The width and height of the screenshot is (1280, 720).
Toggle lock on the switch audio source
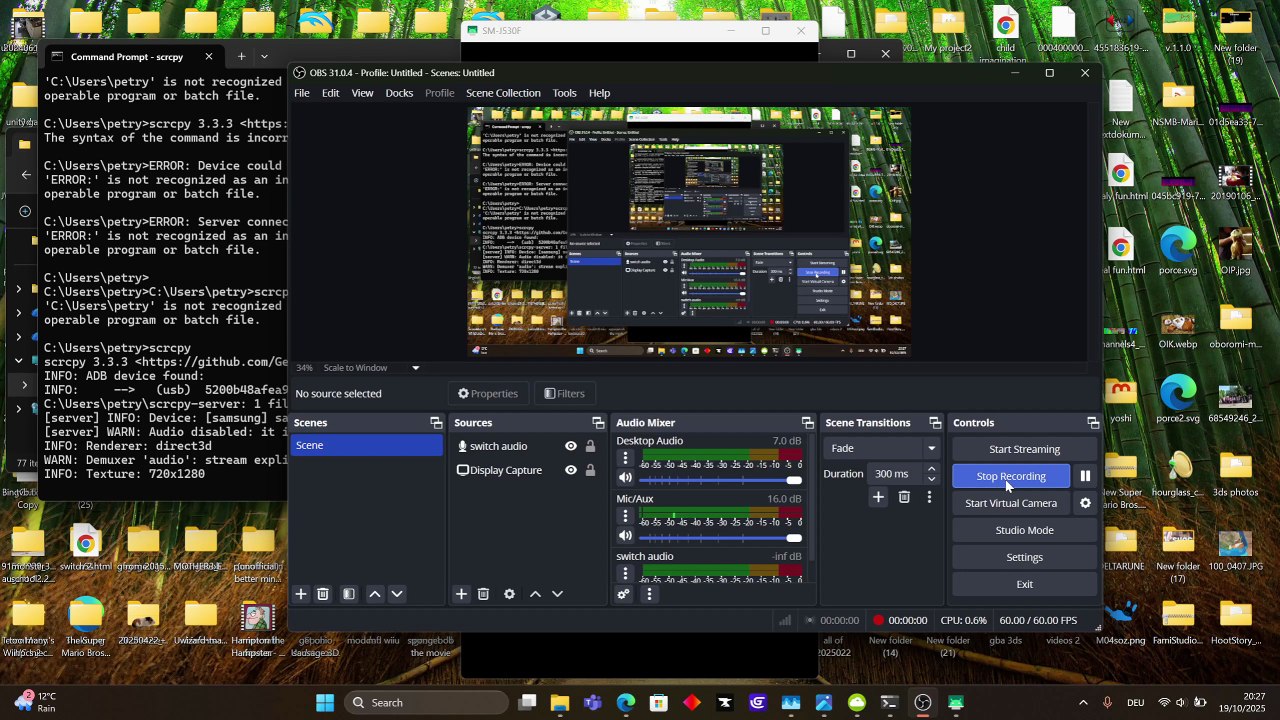[x=590, y=446]
